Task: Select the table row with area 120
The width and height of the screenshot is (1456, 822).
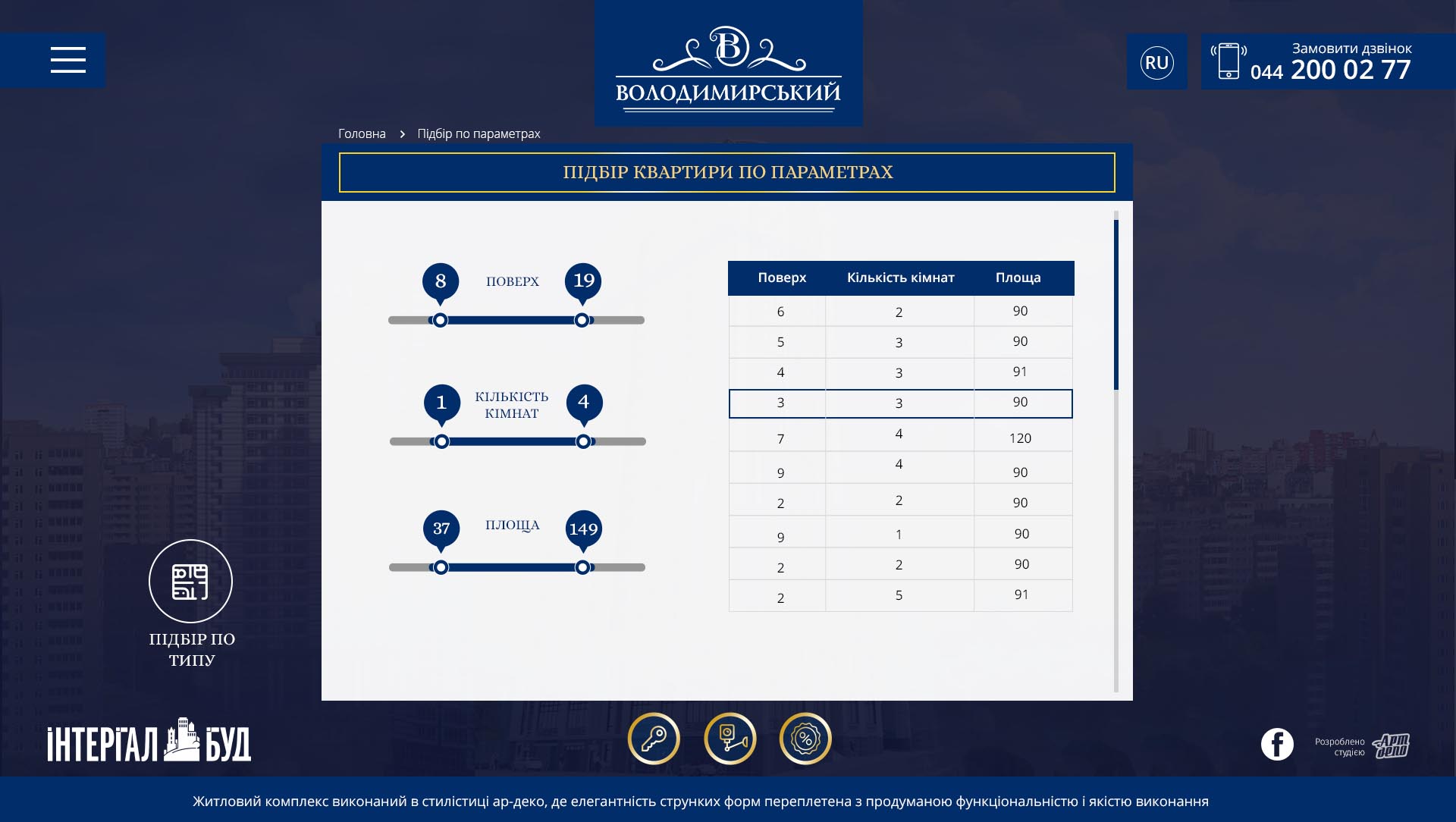Action: pyautogui.click(x=900, y=435)
